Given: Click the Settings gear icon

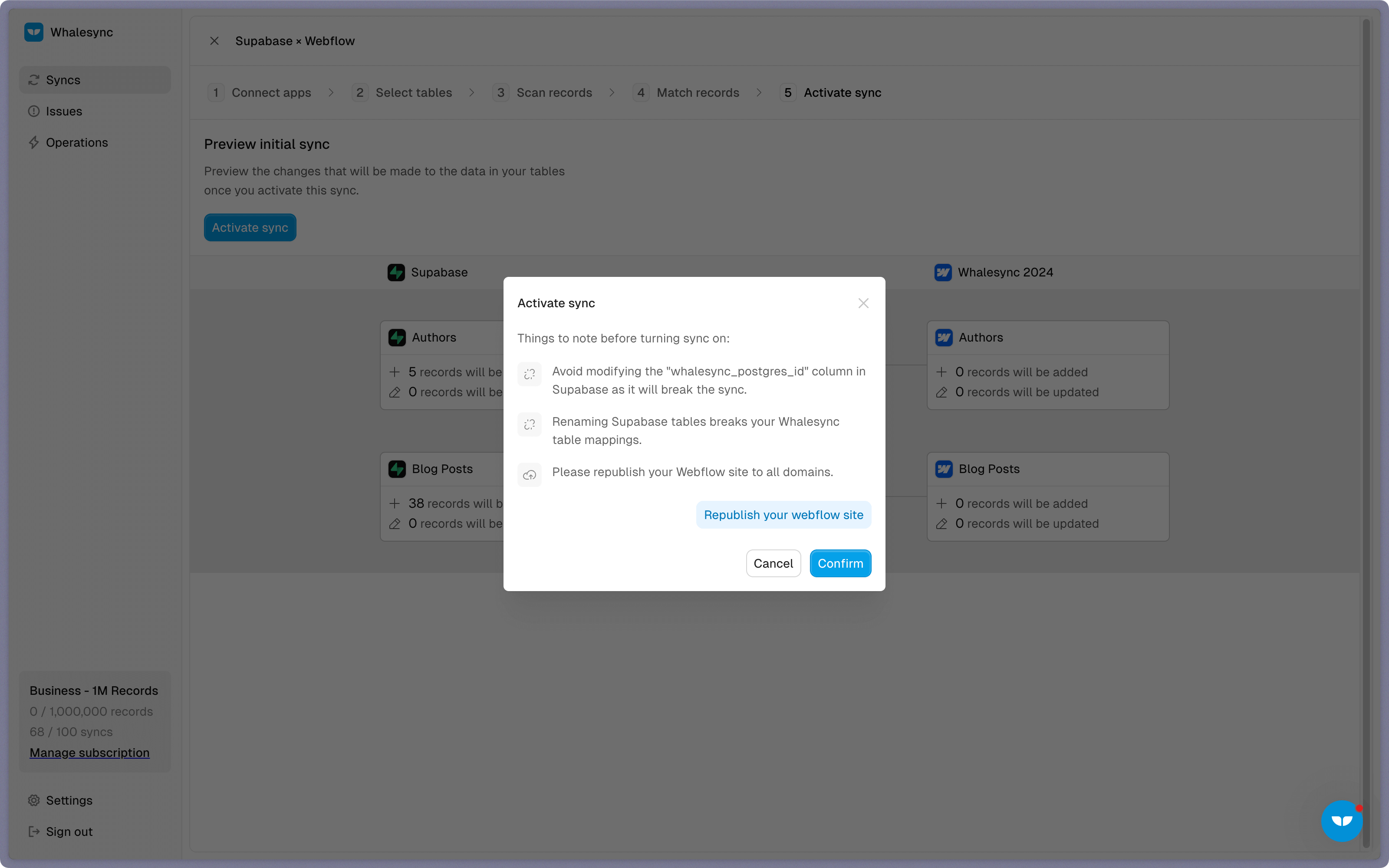Looking at the screenshot, I should tap(34, 800).
